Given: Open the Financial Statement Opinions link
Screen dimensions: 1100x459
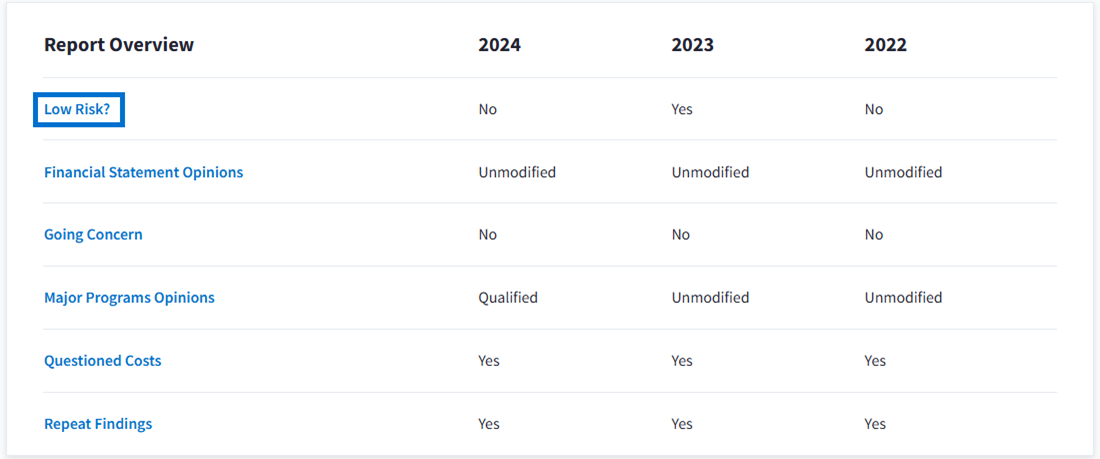Looking at the screenshot, I should coord(143,172).
